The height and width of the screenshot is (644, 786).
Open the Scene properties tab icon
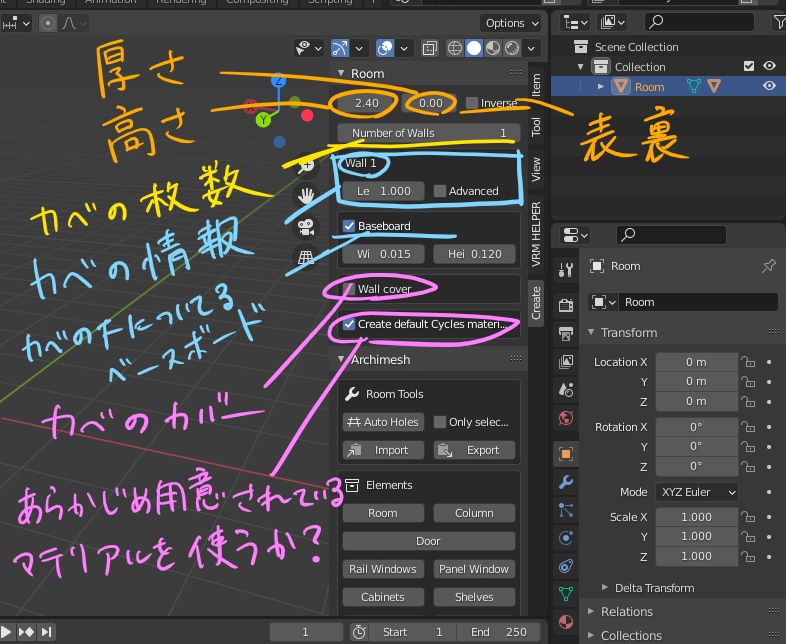[566, 389]
